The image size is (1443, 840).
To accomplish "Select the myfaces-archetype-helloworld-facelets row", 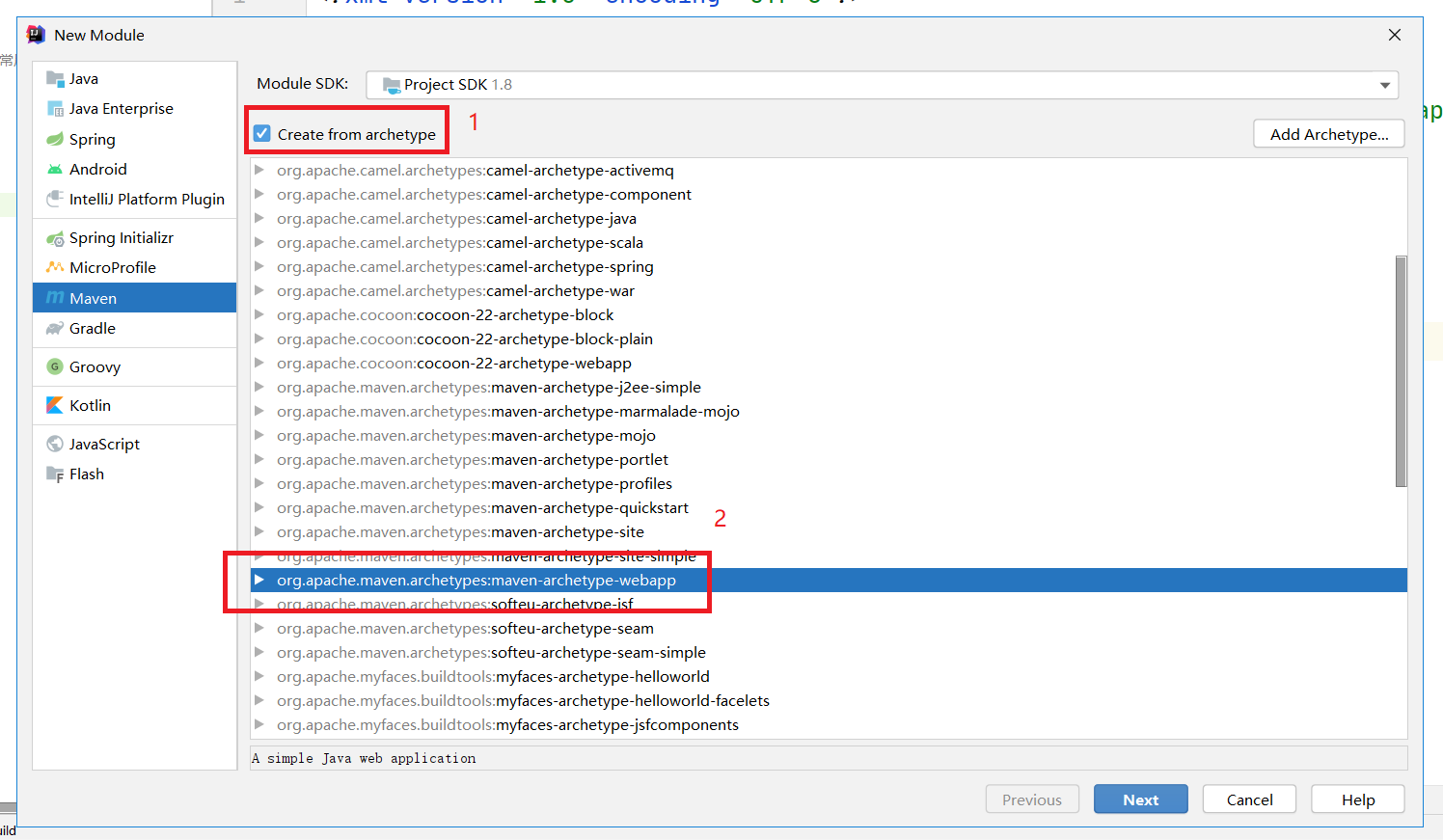I will click(x=829, y=700).
